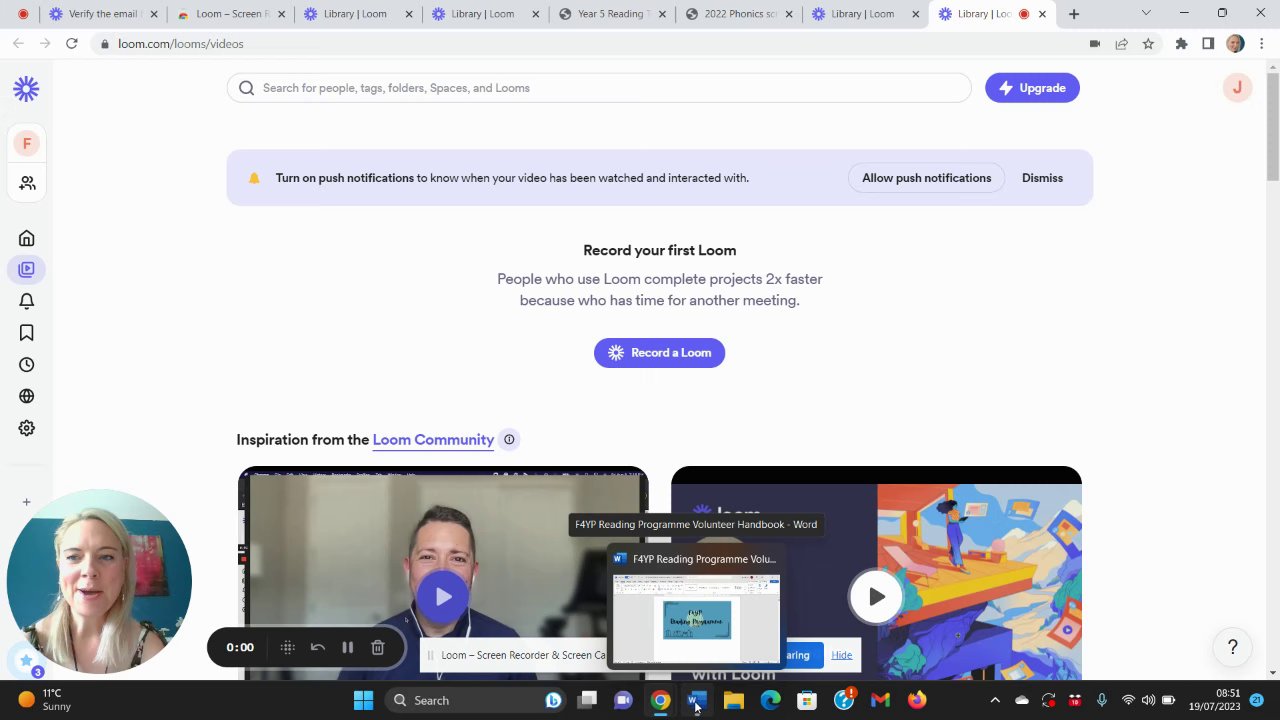The height and width of the screenshot is (720, 1280).
Task: Close the Year 5 Reading tab
Action: tap(661, 14)
